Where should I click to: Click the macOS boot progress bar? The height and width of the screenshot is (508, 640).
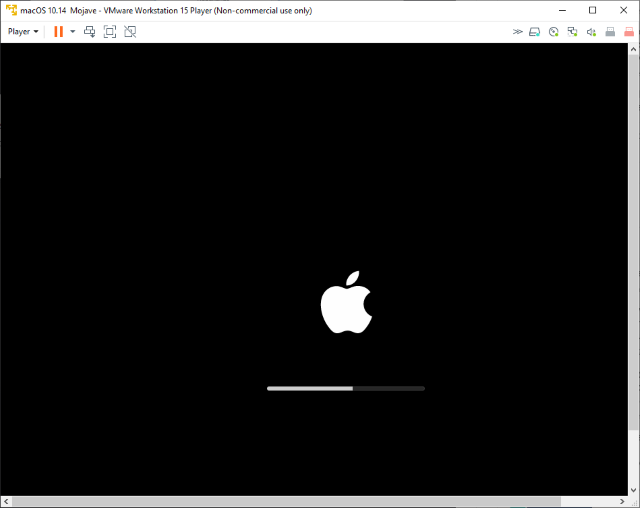pyautogui.click(x=345, y=388)
